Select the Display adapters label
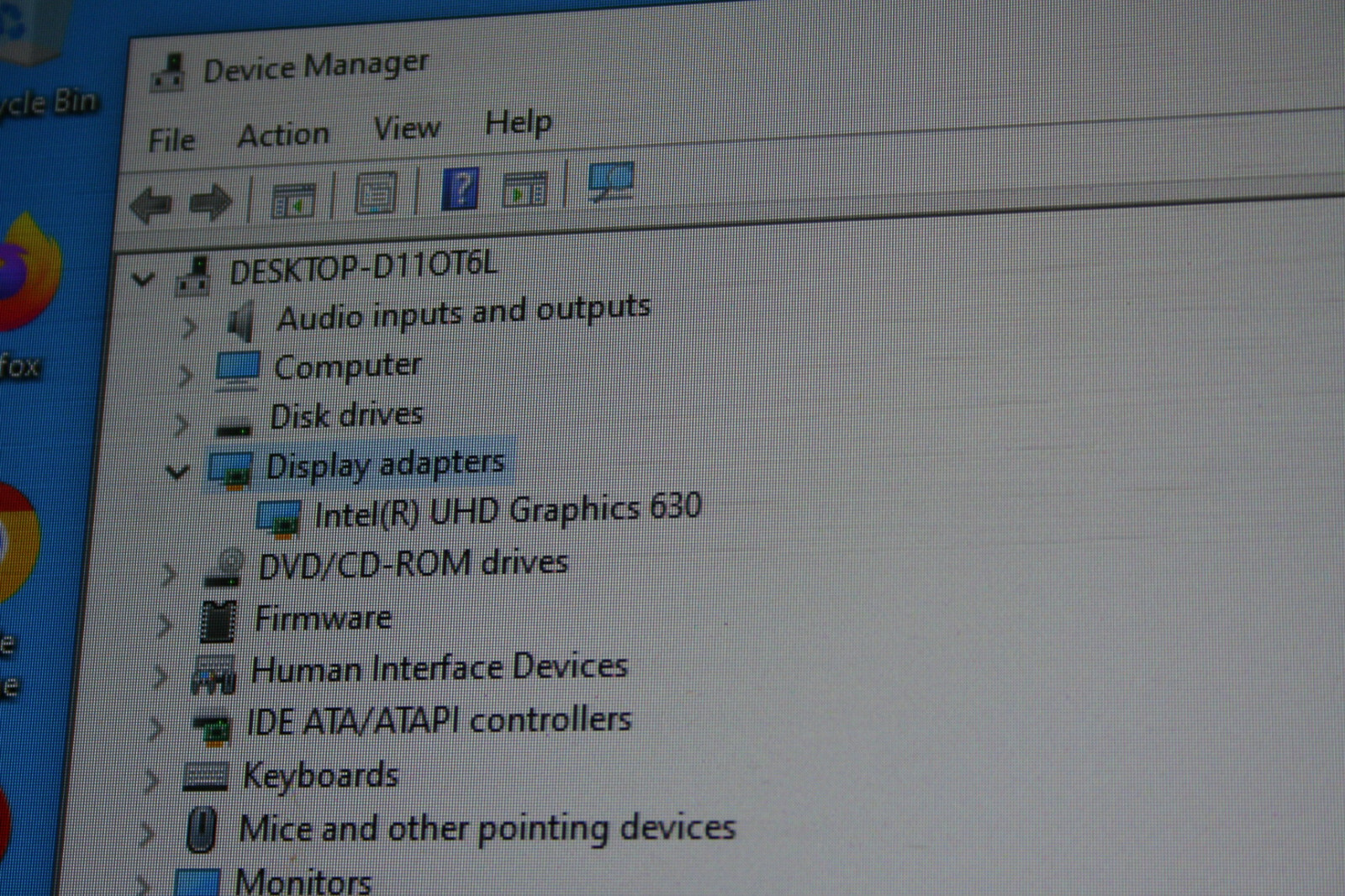 (385, 465)
